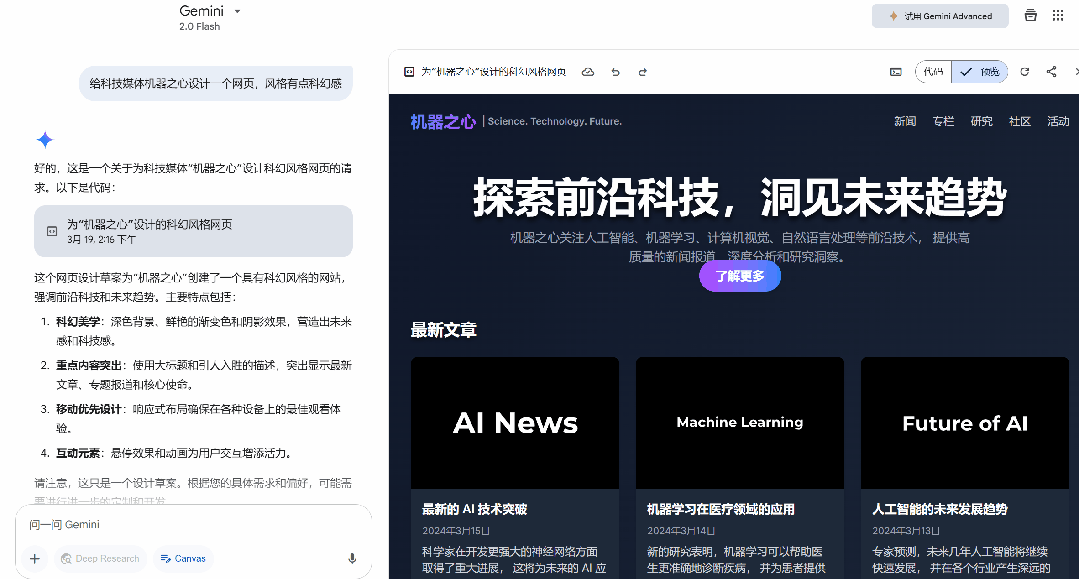The height and width of the screenshot is (579, 1079).
Task: Open the stacked tray icon beside apps grid
Action: click(1030, 16)
